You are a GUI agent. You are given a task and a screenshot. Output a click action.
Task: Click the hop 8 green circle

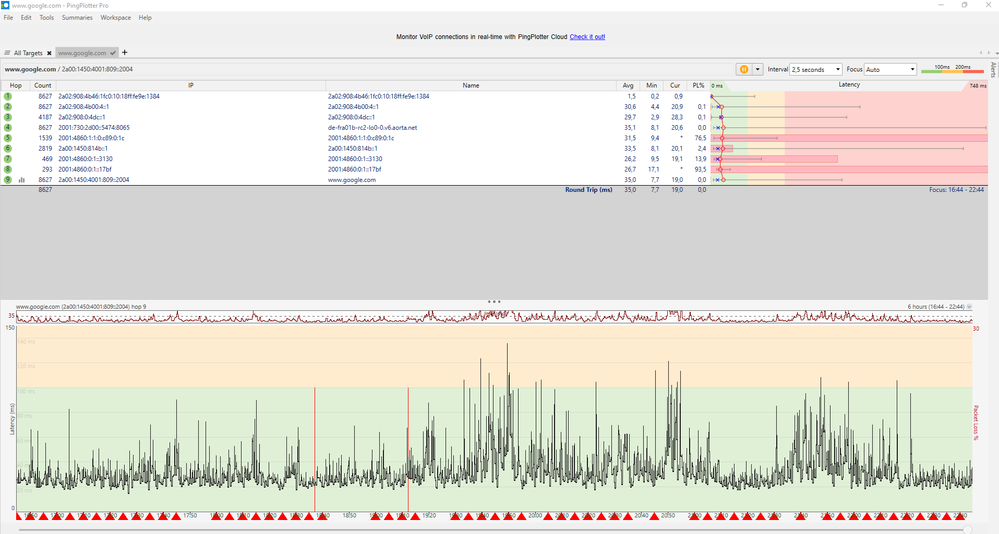point(8,170)
